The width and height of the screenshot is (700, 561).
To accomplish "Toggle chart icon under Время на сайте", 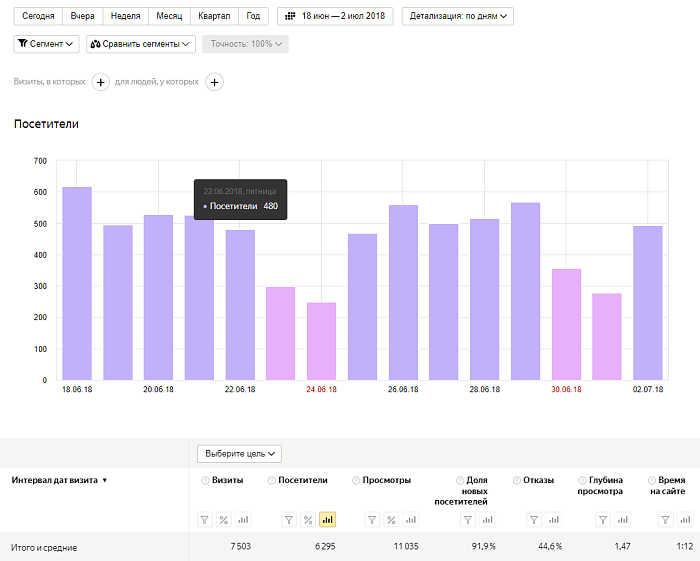I will [685, 520].
